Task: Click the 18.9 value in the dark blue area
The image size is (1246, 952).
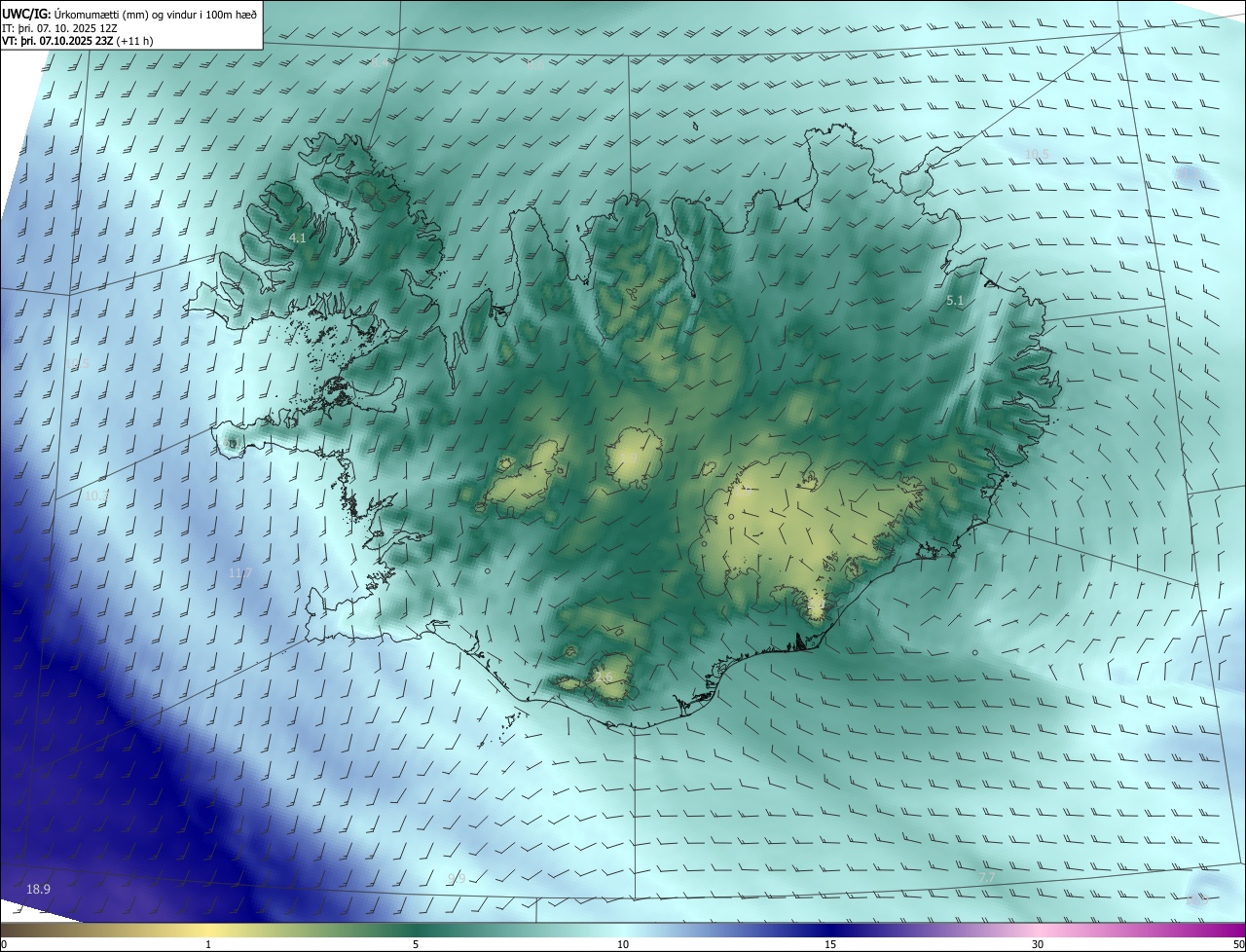Action: 38,889
